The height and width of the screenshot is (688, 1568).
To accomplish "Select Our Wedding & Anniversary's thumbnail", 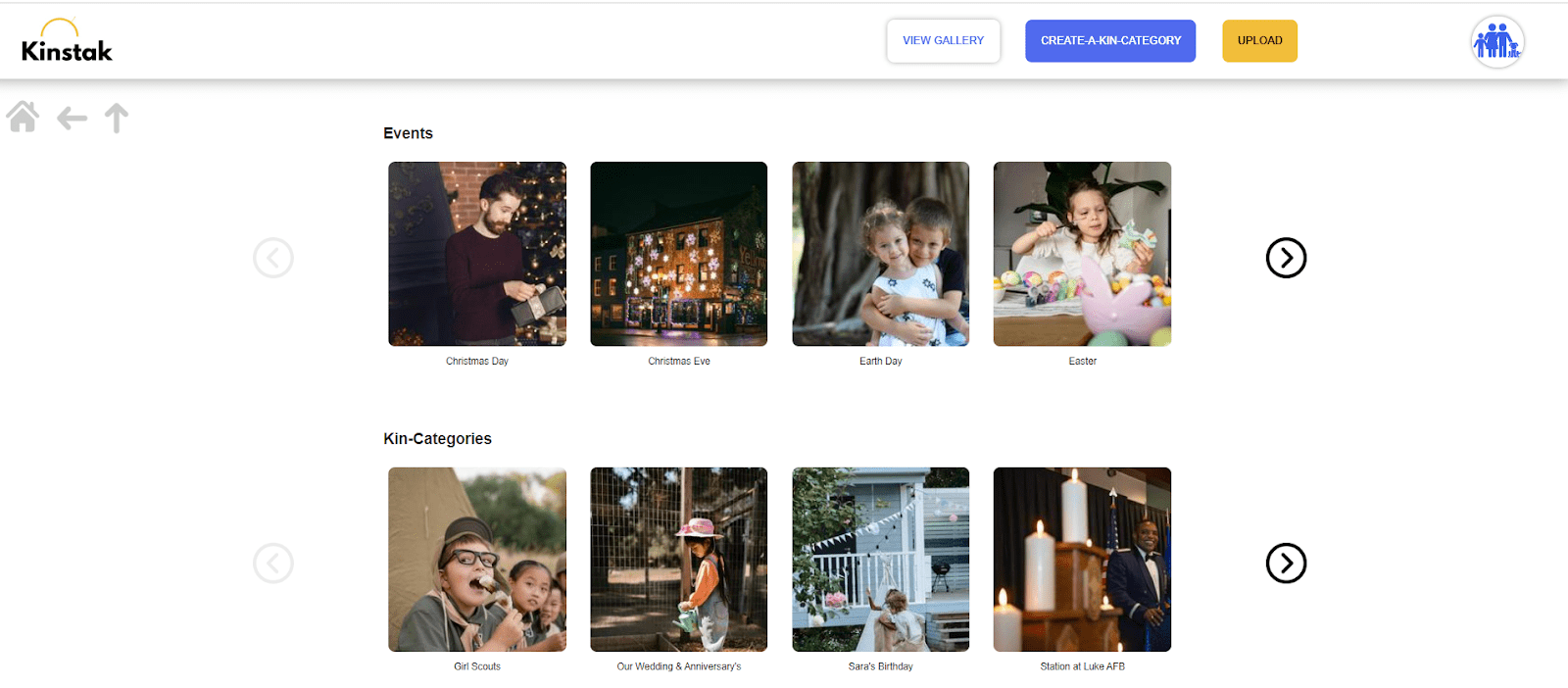I will pyautogui.click(x=678, y=559).
